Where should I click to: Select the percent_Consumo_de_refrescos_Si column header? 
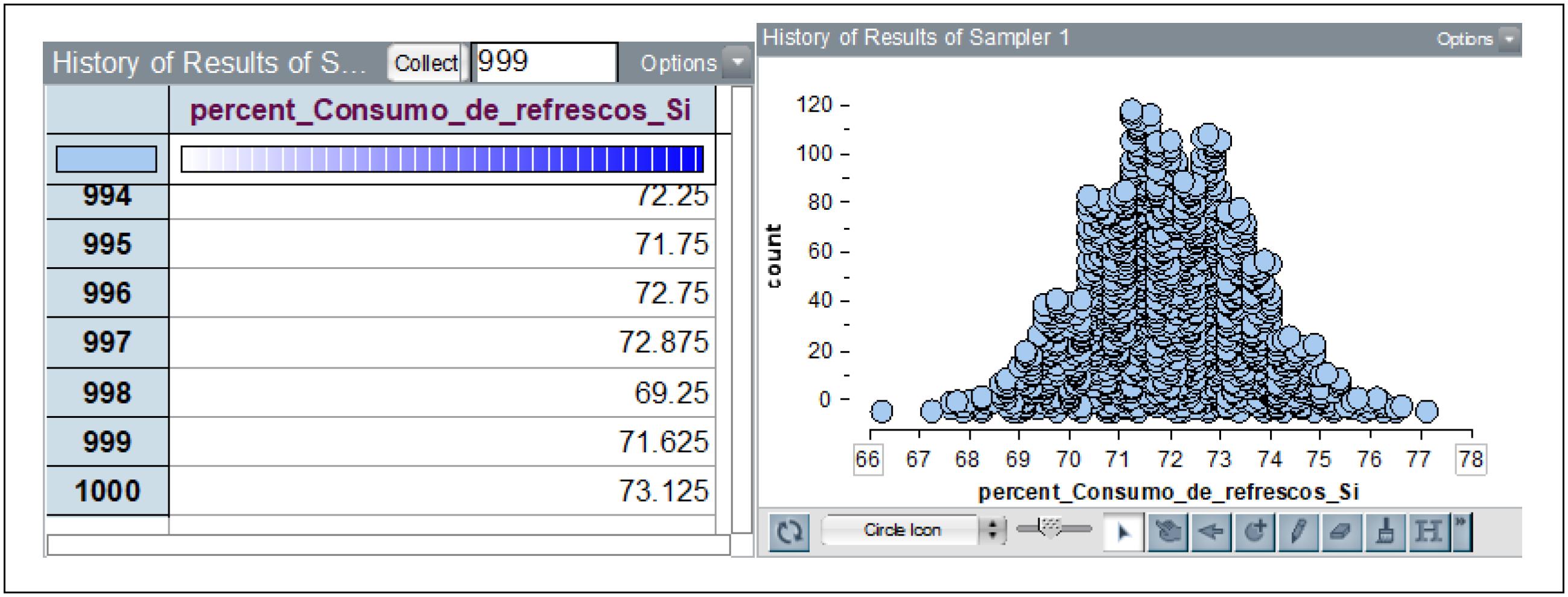coord(440,111)
